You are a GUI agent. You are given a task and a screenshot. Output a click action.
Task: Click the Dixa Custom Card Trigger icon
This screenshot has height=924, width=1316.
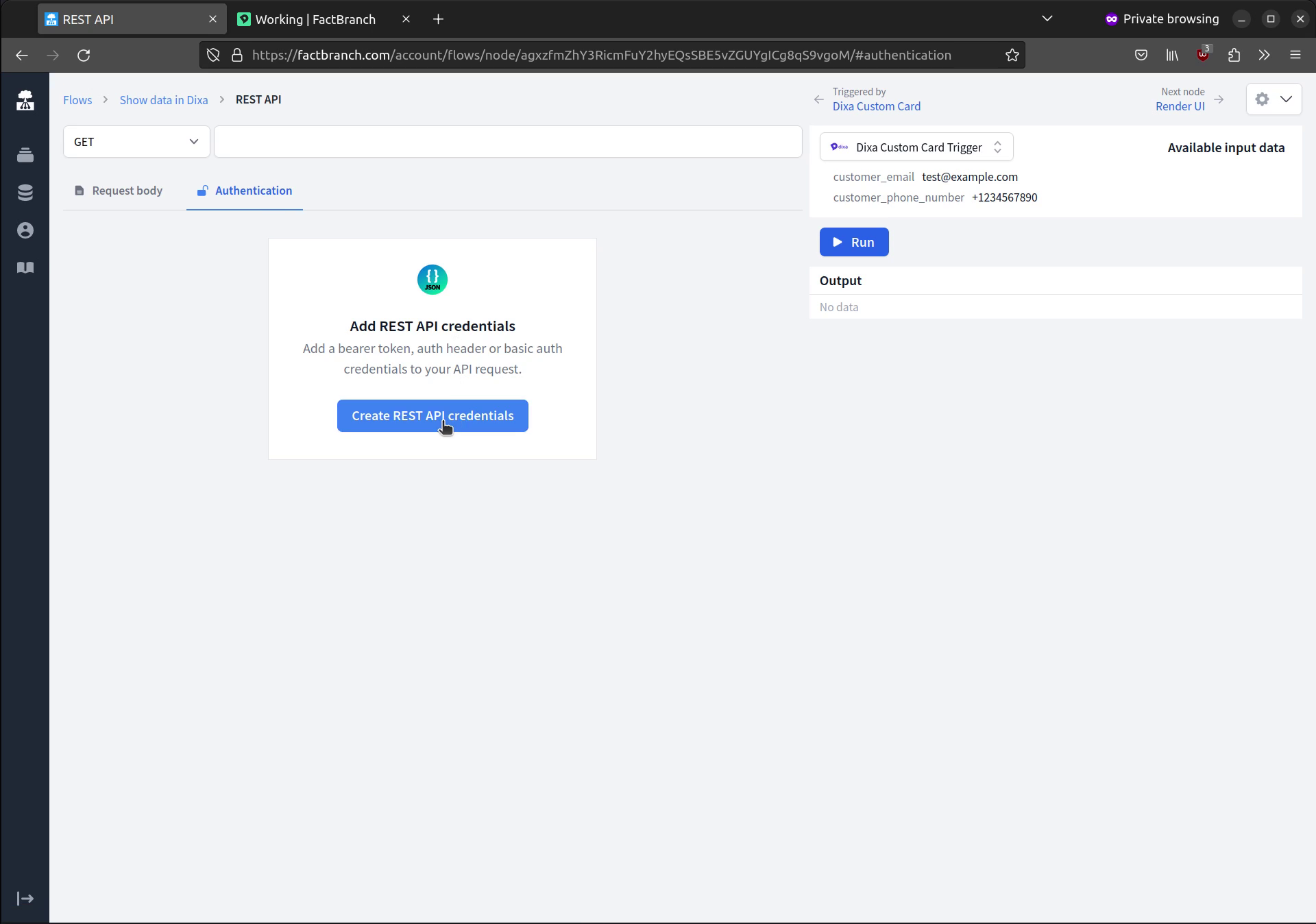click(x=840, y=147)
